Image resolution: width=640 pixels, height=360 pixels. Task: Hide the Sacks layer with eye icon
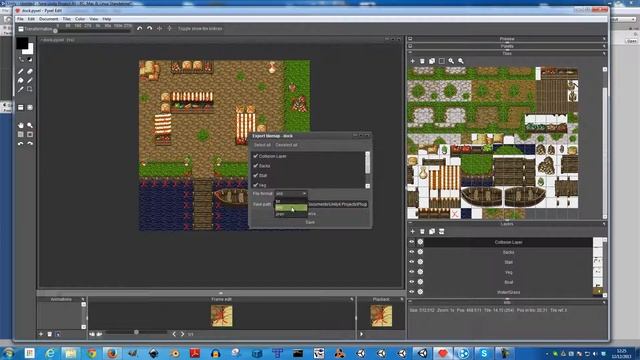click(x=411, y=252)
